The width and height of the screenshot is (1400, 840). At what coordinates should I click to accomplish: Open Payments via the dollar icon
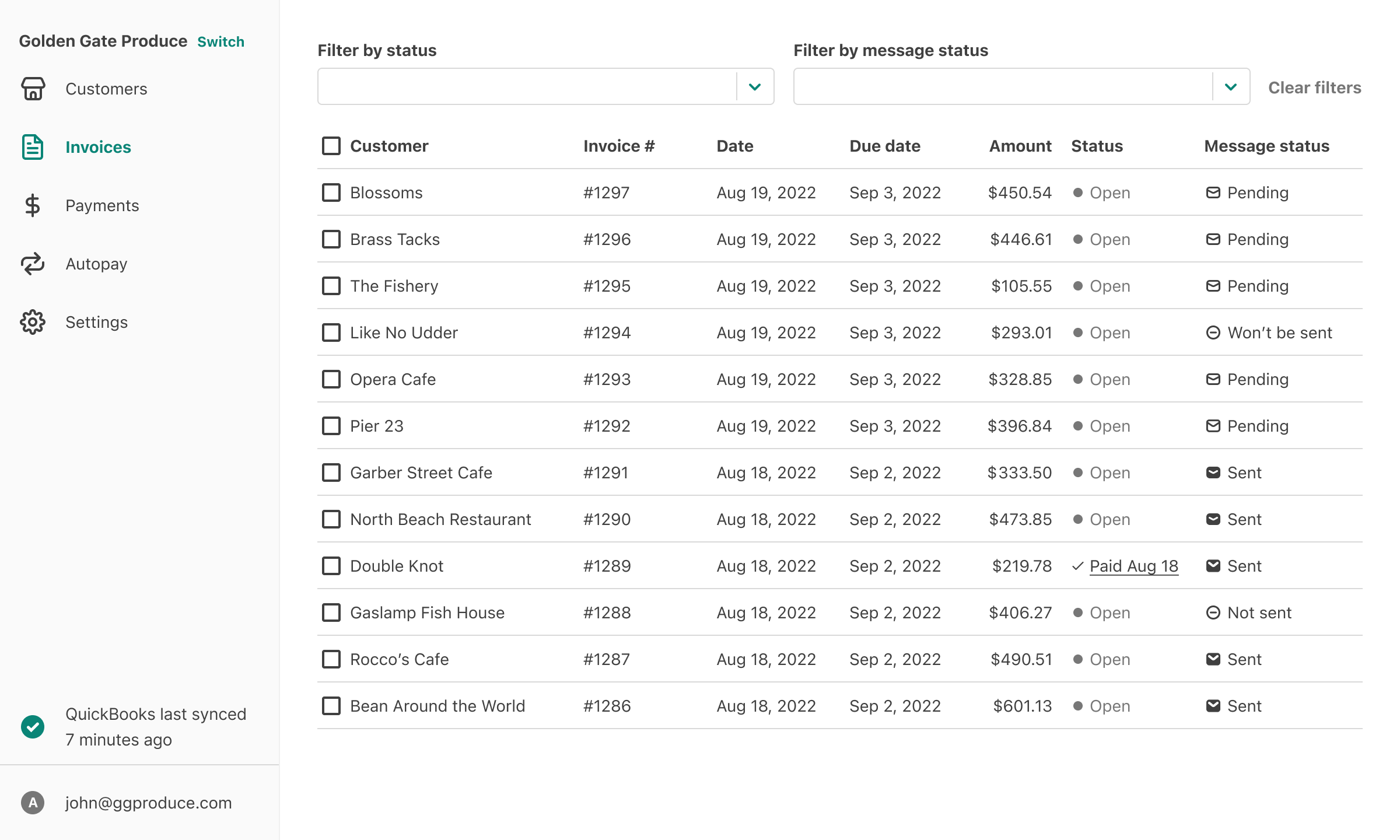(33, 205)
